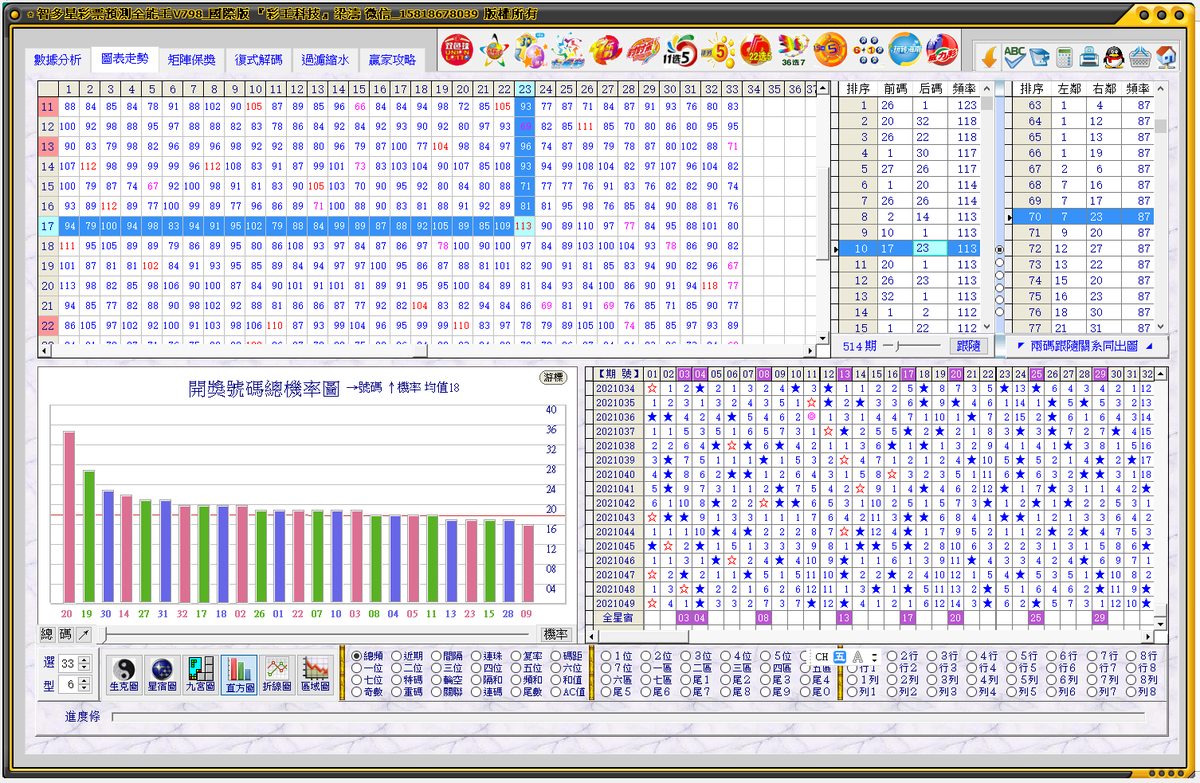Increase the 選 value of 33

point(84,658)
